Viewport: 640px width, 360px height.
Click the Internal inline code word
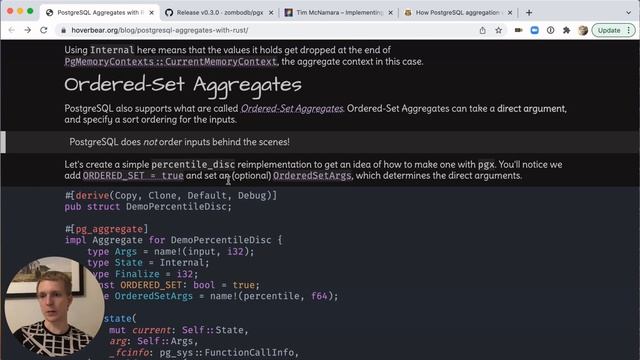pos(112,50)
